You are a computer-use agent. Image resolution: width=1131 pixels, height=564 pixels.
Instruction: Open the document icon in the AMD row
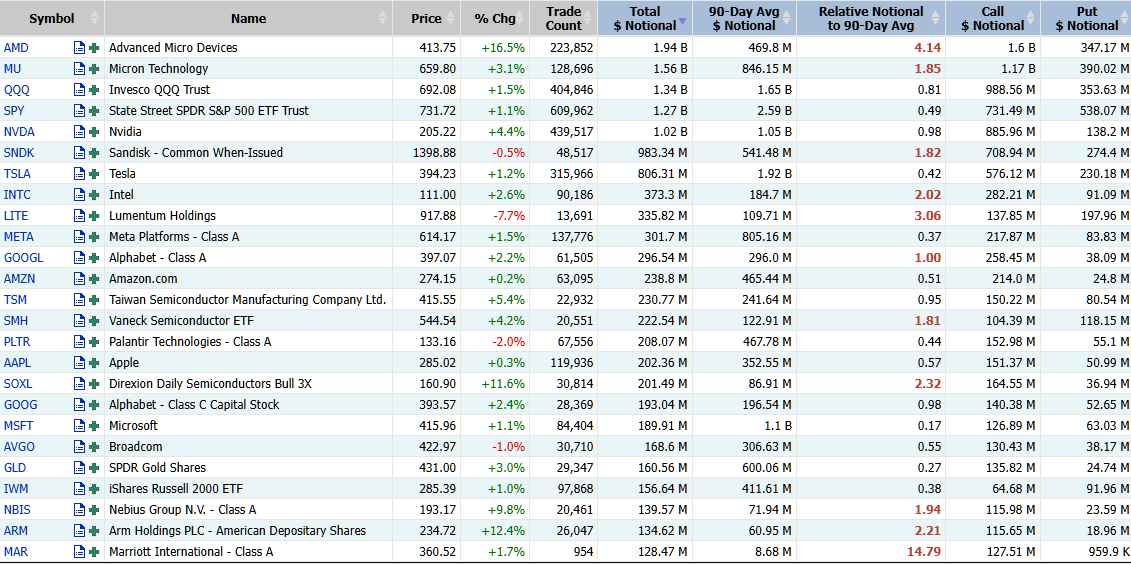tap(79, 48)
